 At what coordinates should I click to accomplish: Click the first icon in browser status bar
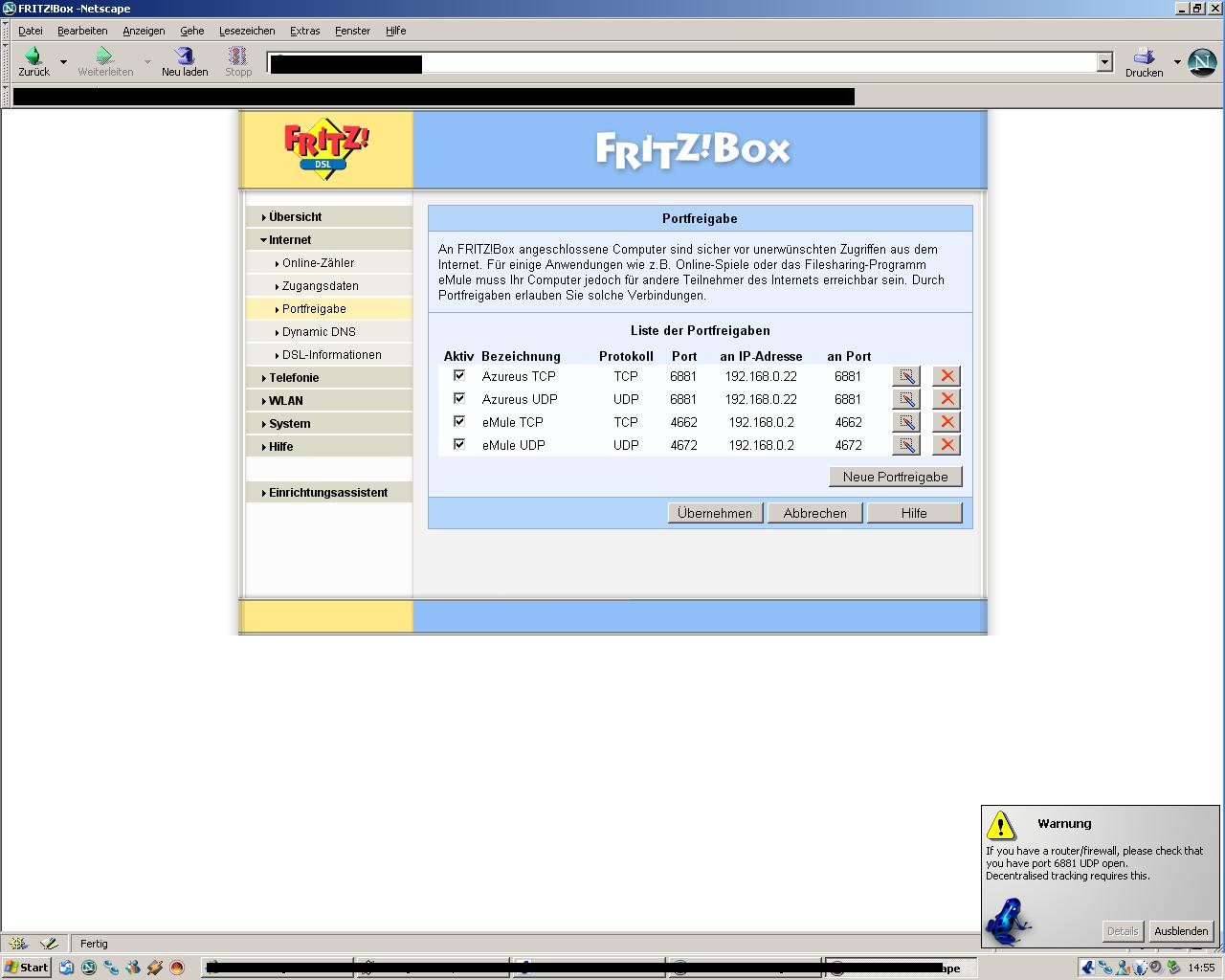(x=17, y=944)
